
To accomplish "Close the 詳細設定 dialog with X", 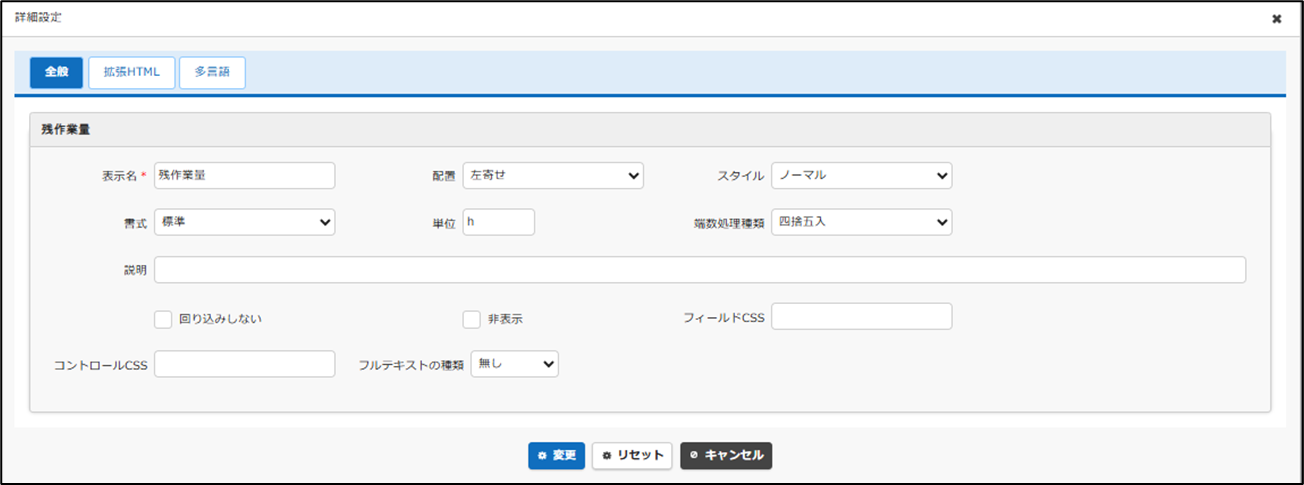I will coord(1276,19).
